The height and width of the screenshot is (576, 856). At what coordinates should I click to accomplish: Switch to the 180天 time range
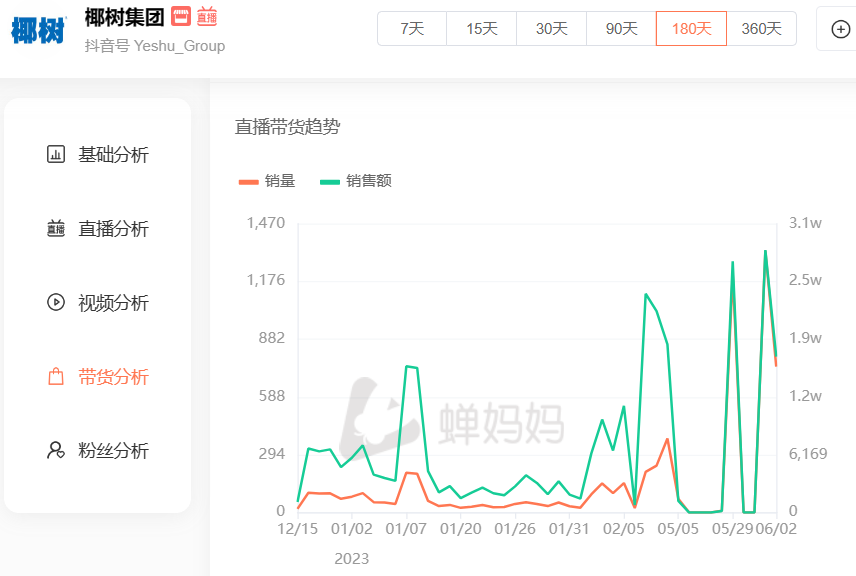pos(691,29)
